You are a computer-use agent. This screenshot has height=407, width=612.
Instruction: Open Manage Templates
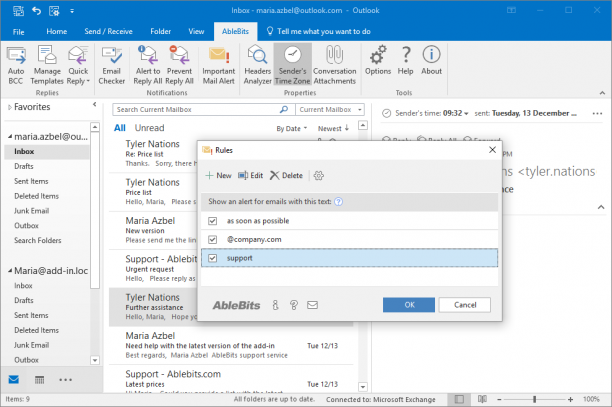coord(47,65)
